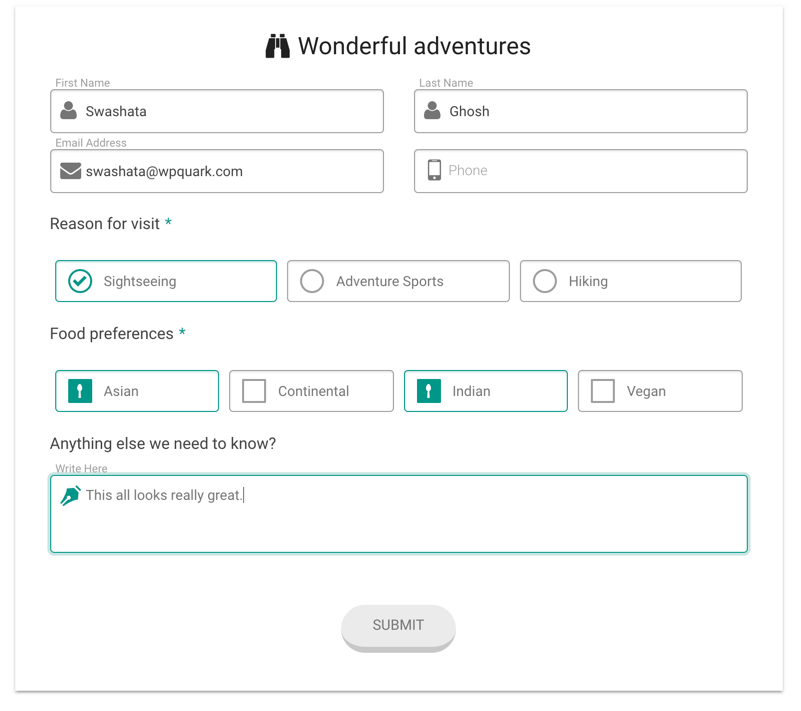Click the pen nib icon in the textarea
This screenshot has width=801, height=711.
pos(70,495)
